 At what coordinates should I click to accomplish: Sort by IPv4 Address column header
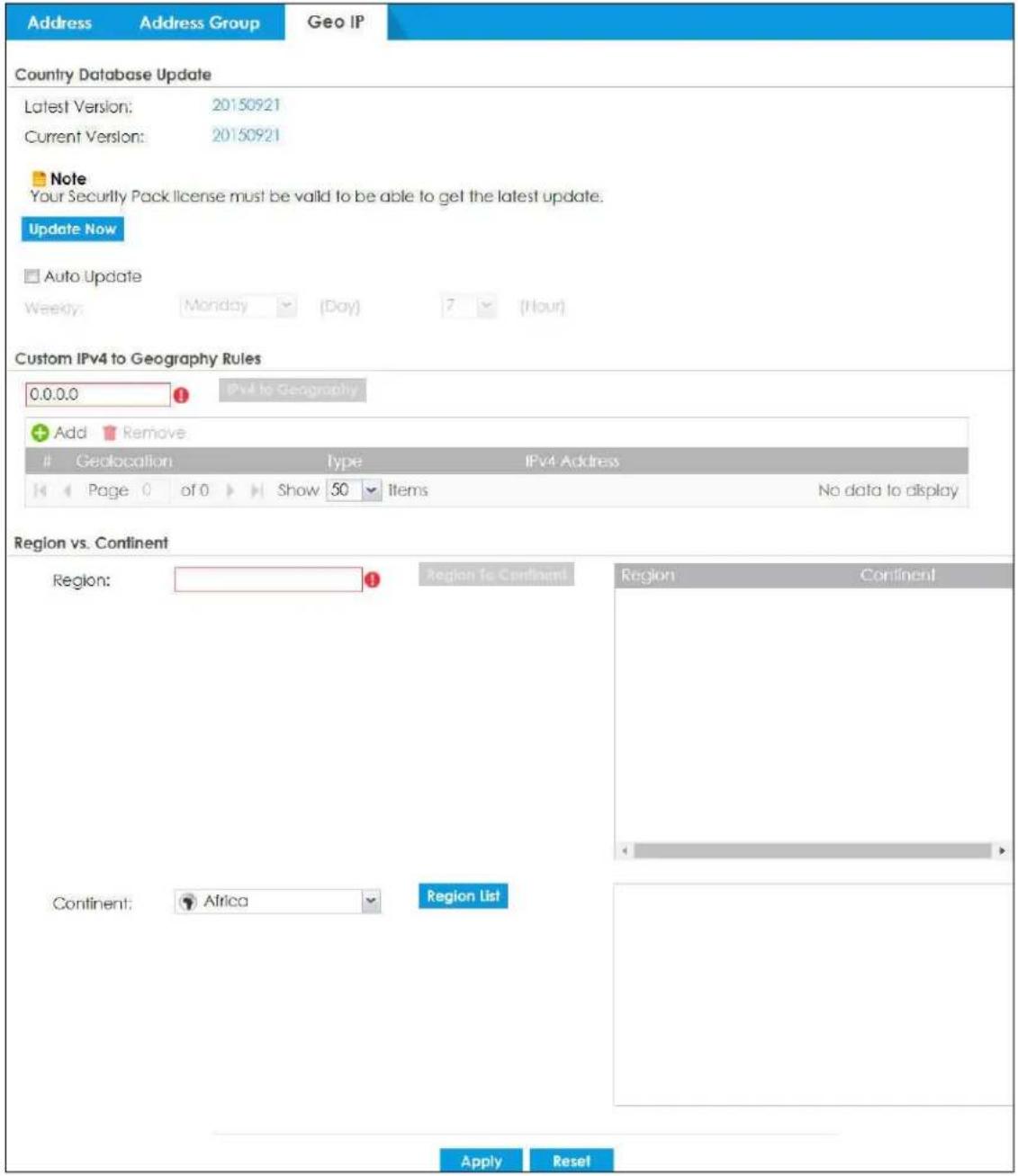point(572,461)
